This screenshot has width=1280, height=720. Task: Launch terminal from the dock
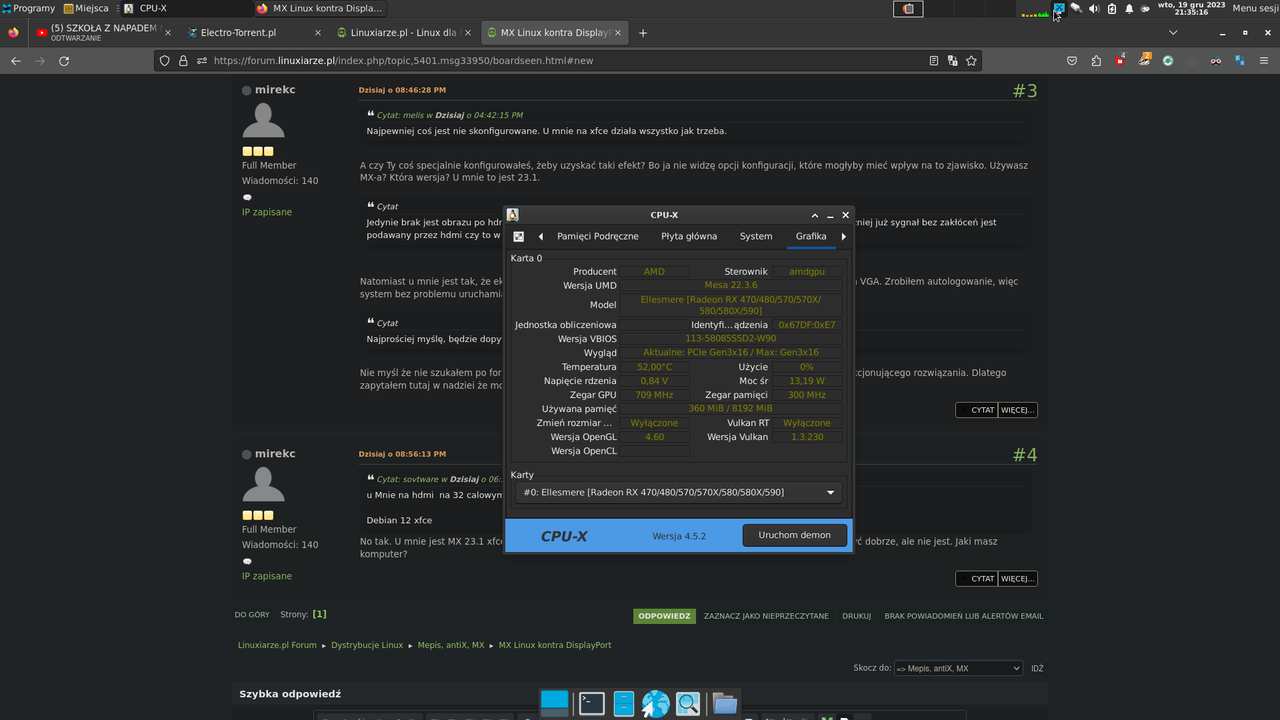click(x=592, y=704)
